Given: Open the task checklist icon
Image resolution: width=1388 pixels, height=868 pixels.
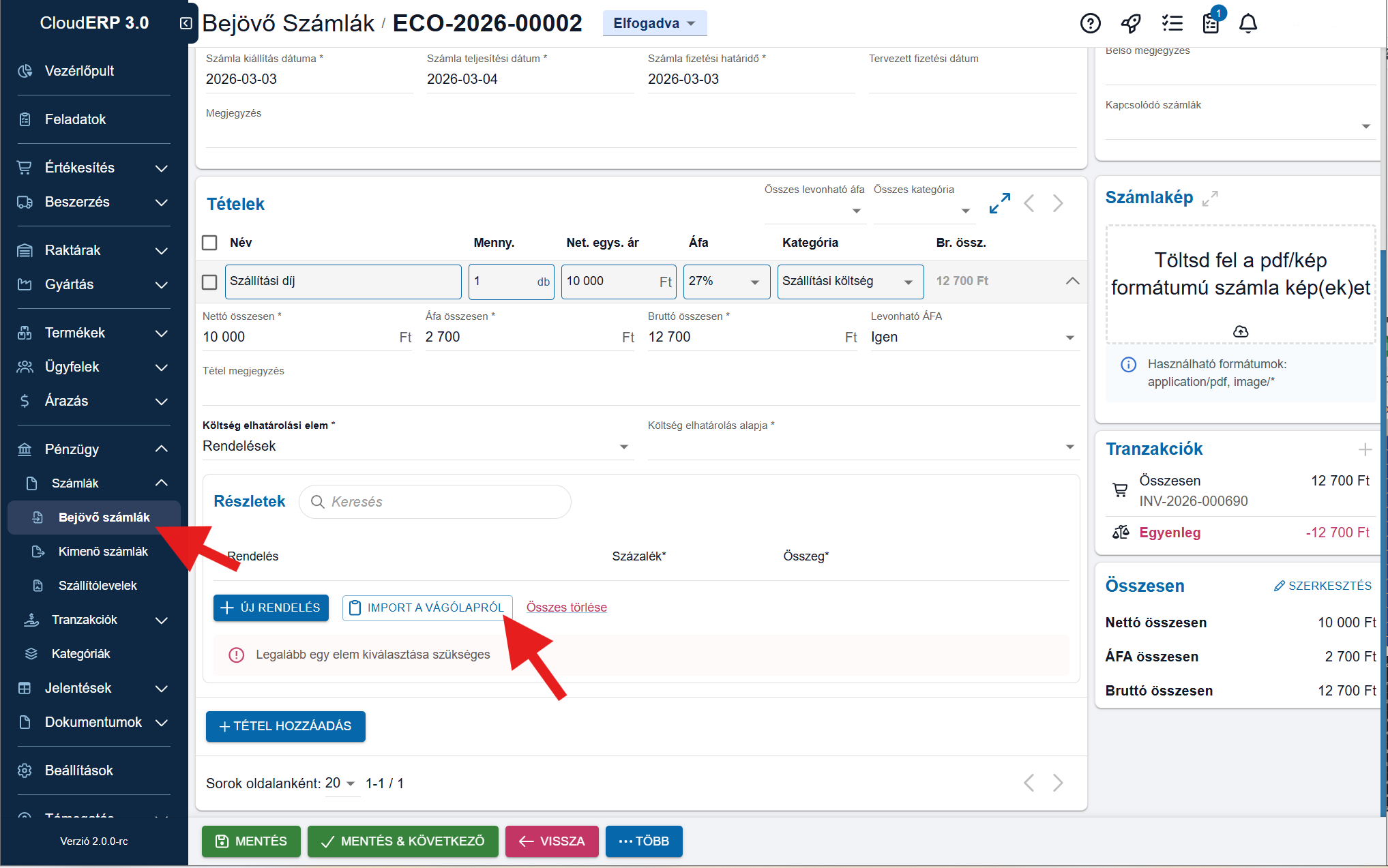Looking at the screenshot, I should coord(1172,24).
